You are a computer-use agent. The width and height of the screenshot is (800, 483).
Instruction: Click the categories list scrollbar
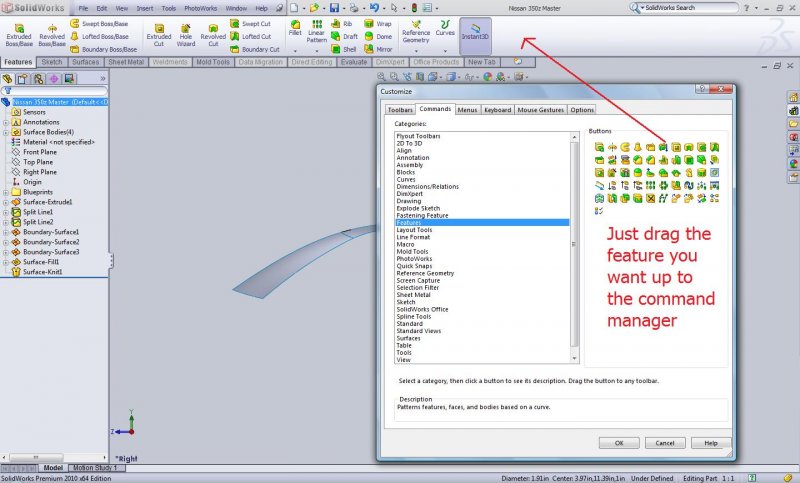[574, 244]
